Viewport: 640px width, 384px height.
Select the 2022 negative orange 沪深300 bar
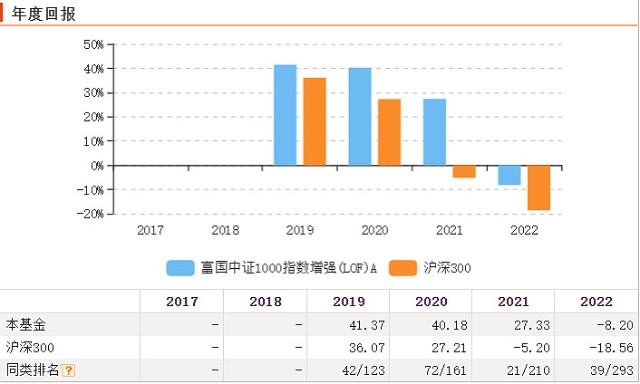coord(539,188)
